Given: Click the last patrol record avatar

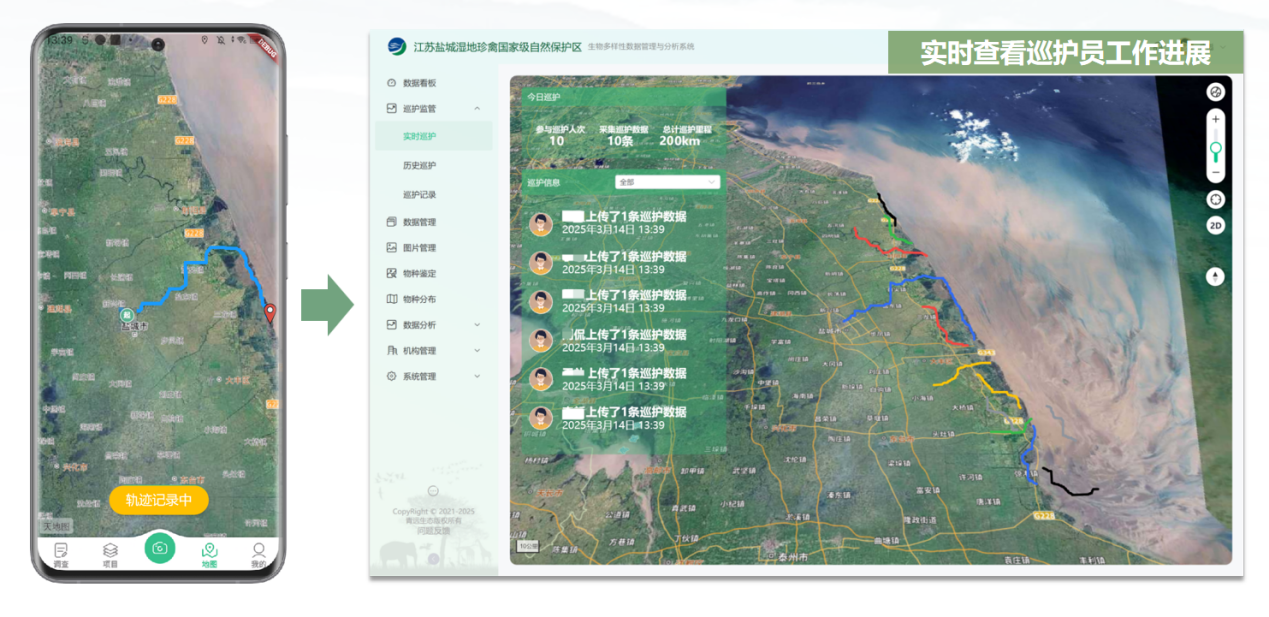Looking at the screenshot, I should (541, 419).
